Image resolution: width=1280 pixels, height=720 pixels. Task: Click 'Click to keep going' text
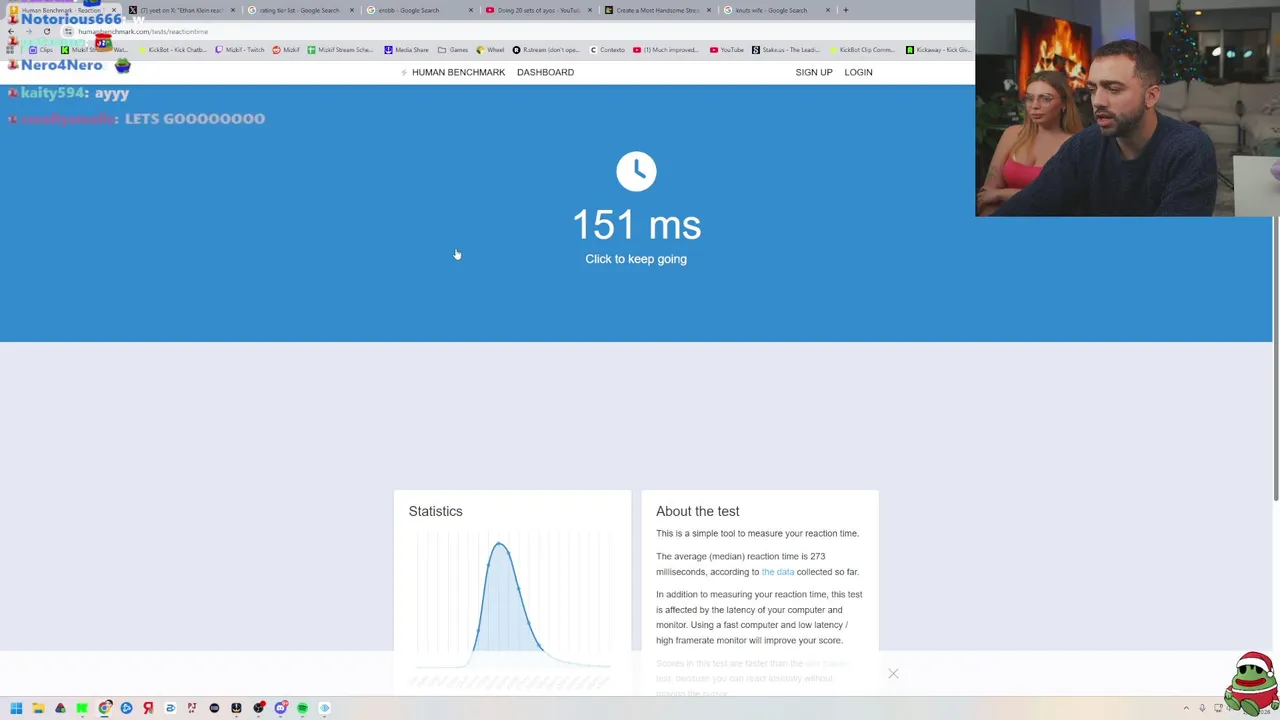[x=636, y=259]
